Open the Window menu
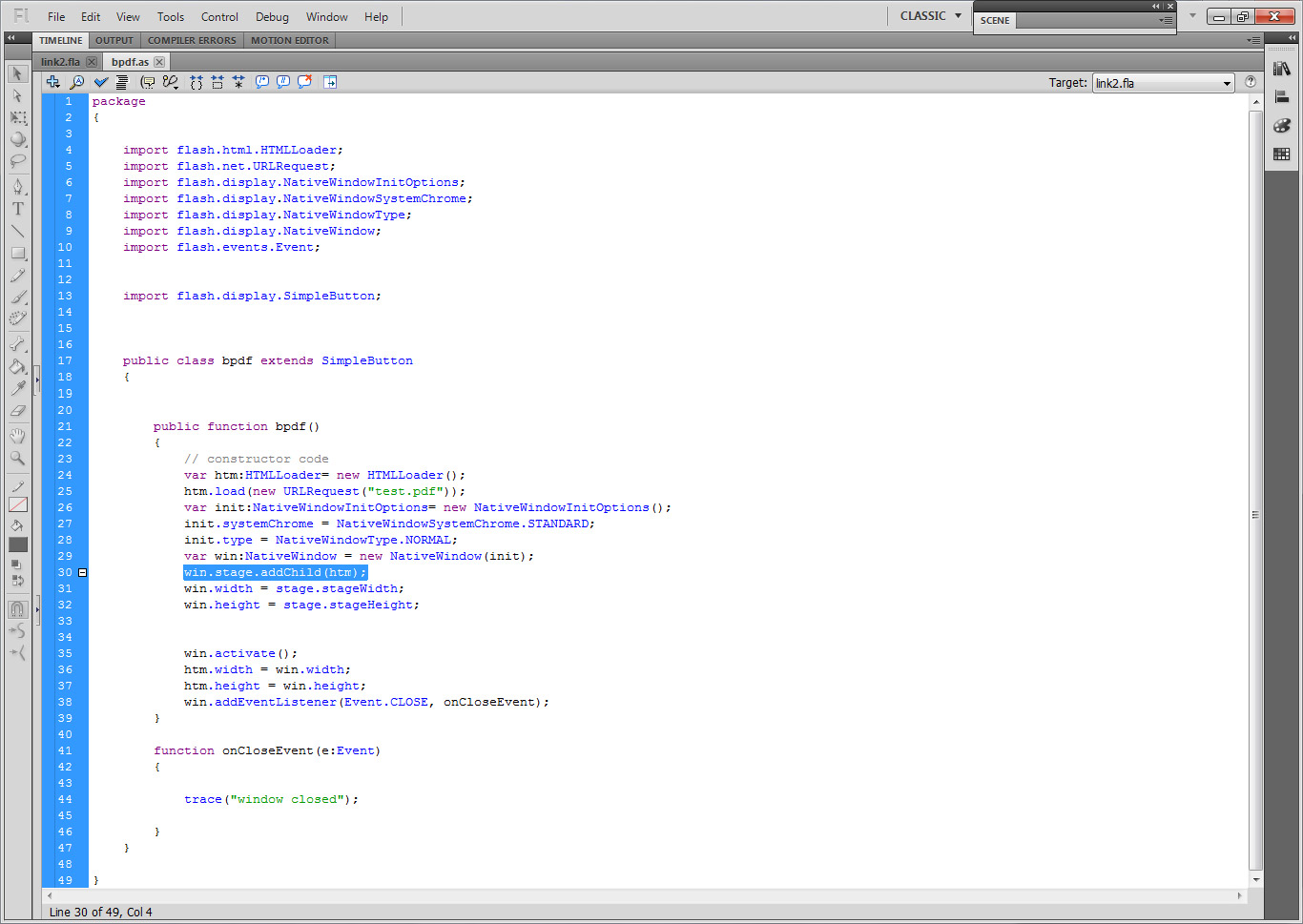The image size is (1303, 924). pyautogui.click(x=327, y=17)
